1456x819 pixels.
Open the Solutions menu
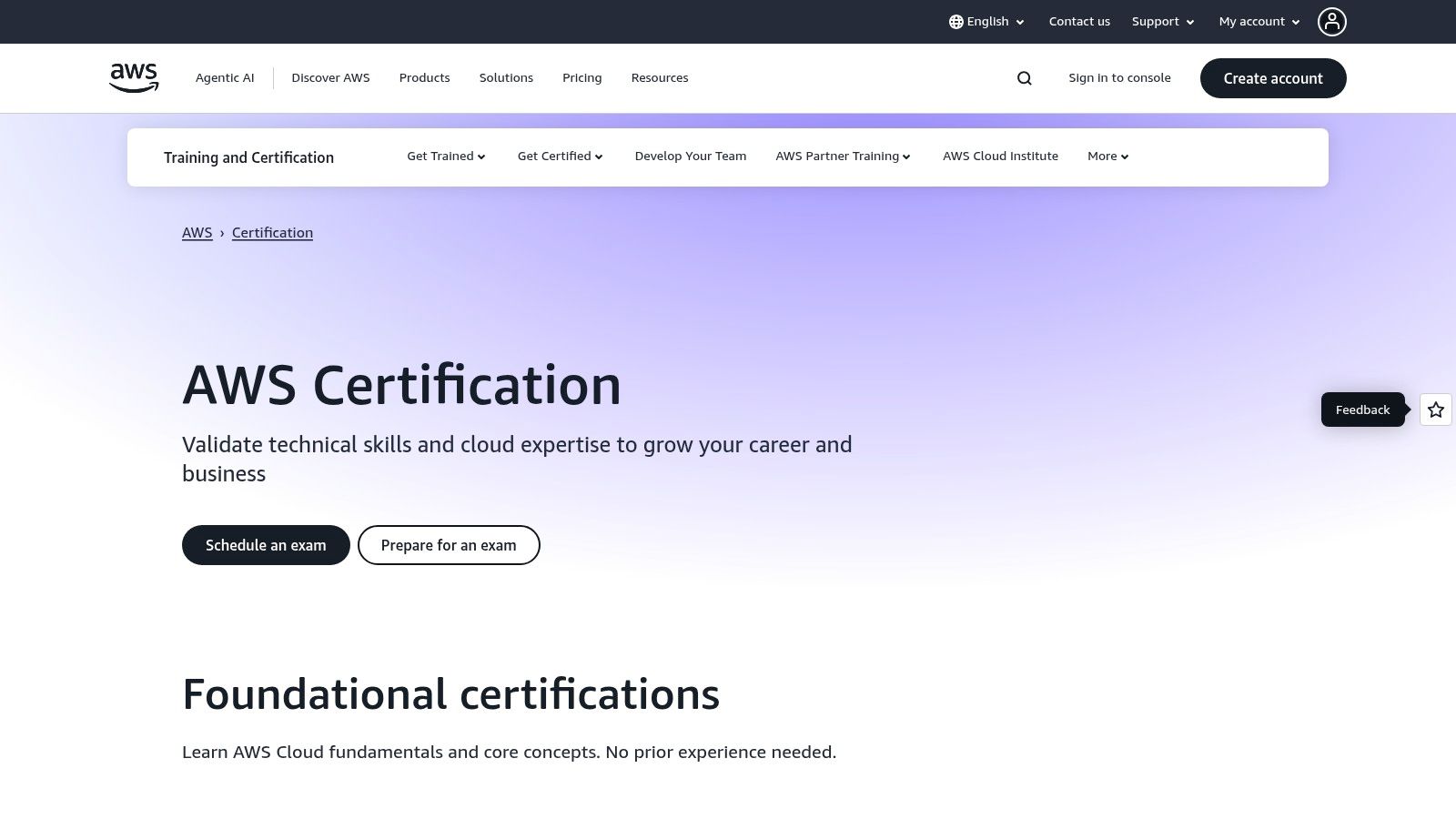pos(506,78)
